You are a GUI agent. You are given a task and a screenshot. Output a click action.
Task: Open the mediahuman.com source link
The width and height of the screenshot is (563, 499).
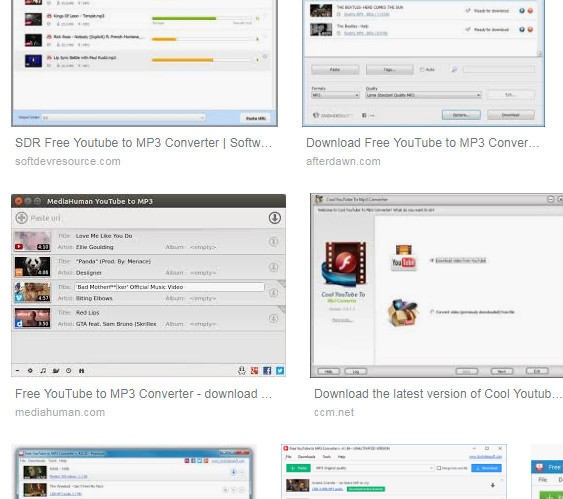60,412
